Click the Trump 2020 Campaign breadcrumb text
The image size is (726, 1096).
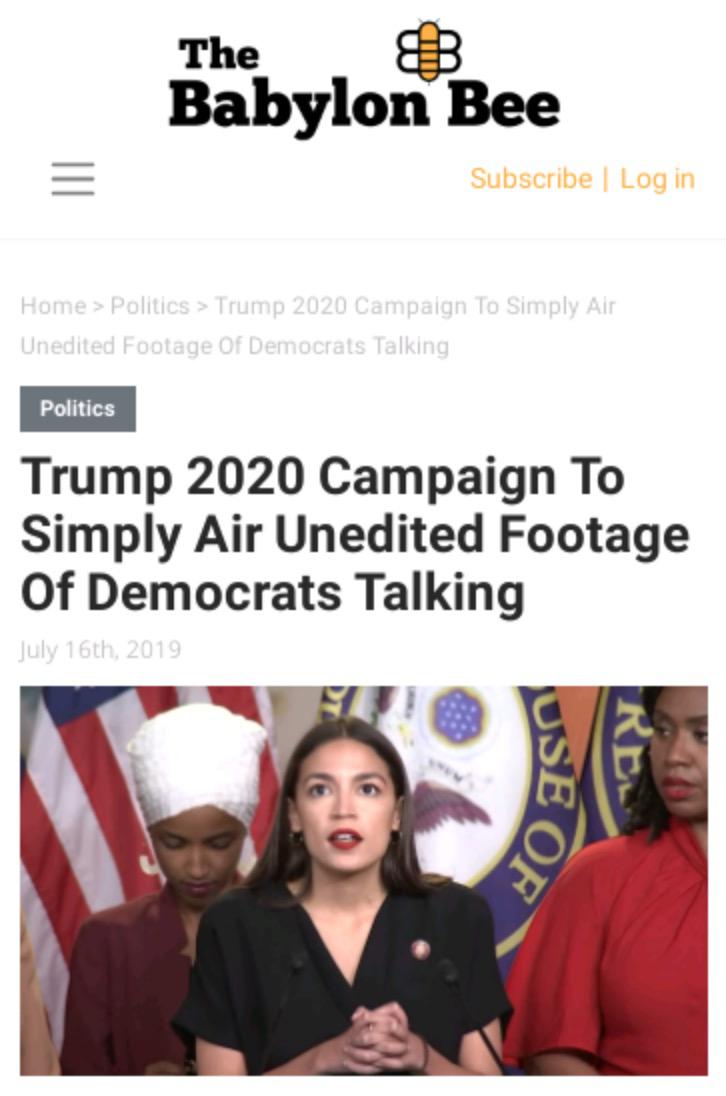415,306
